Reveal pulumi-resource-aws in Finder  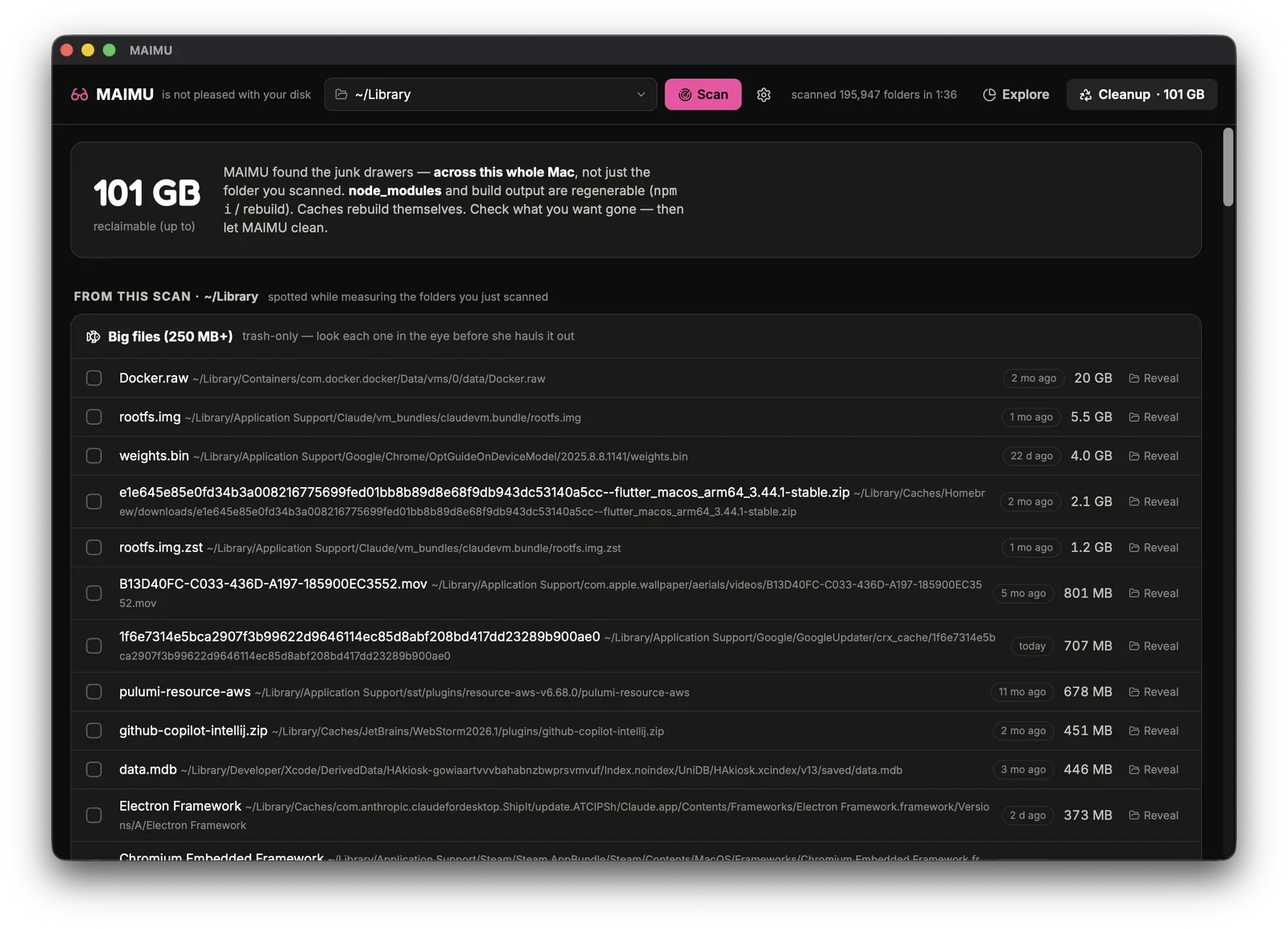click(x=1154, y=692)
